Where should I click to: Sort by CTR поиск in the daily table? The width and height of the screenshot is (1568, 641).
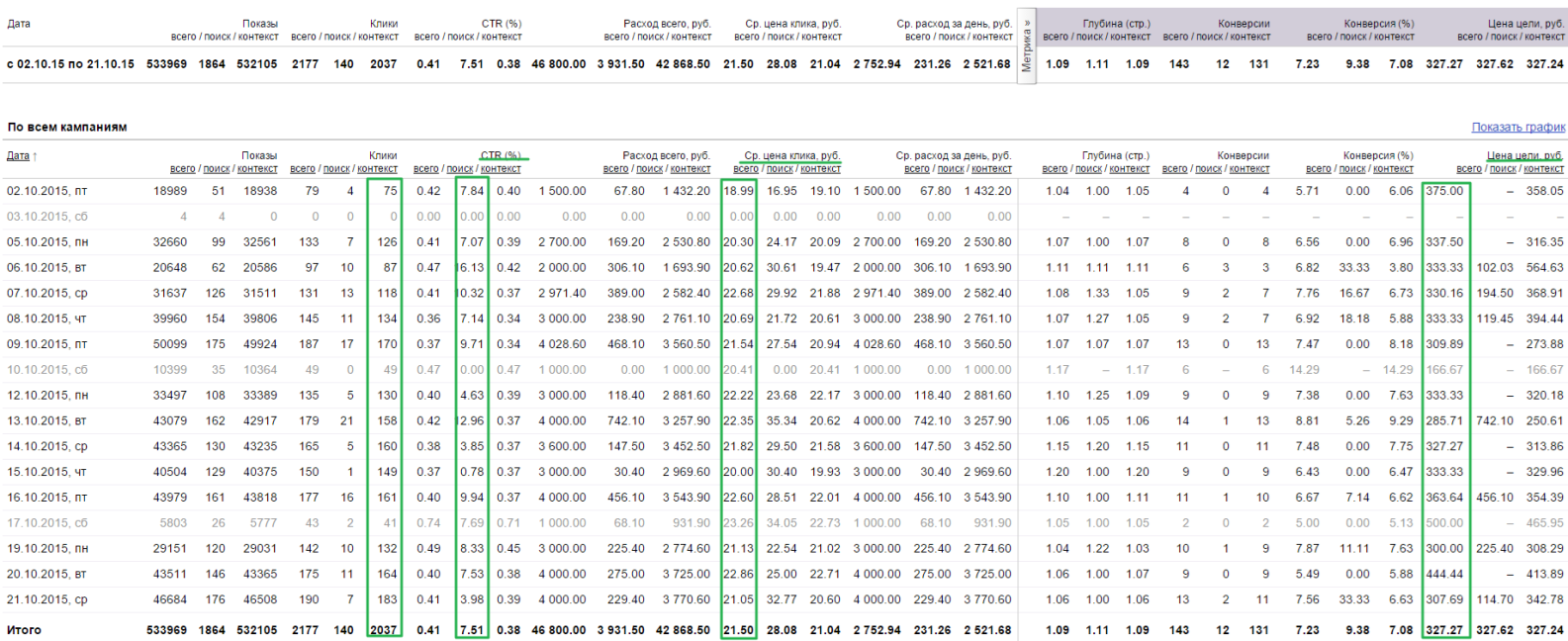pyautogui.click(x=460, y=169)
